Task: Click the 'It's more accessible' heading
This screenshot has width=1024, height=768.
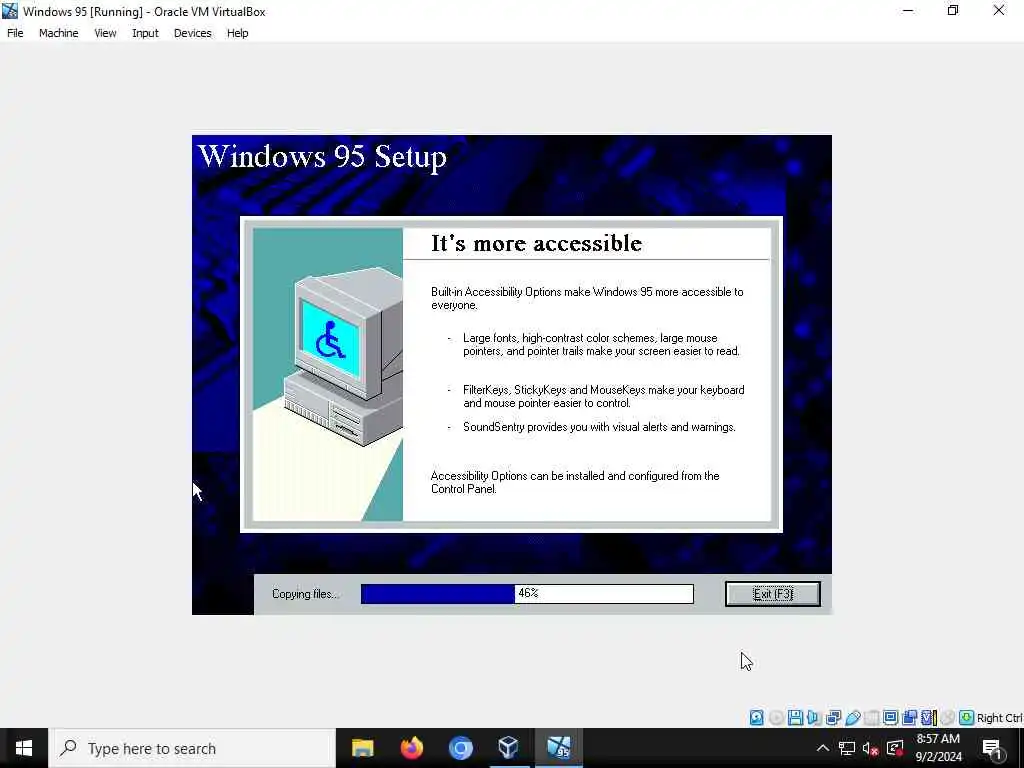Action: [536, 243]
